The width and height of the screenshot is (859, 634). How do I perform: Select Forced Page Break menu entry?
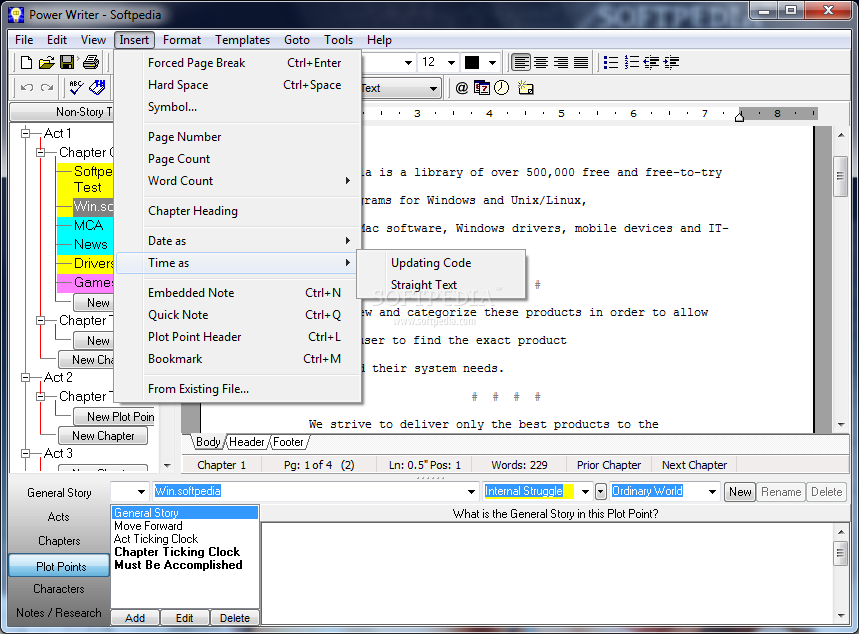[x=238, y=63]
